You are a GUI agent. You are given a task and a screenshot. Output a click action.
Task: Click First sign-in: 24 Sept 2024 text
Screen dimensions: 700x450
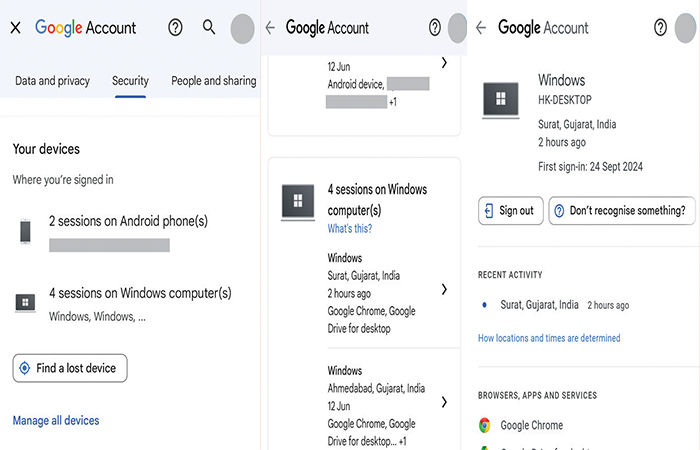click(x=590, y=167)
